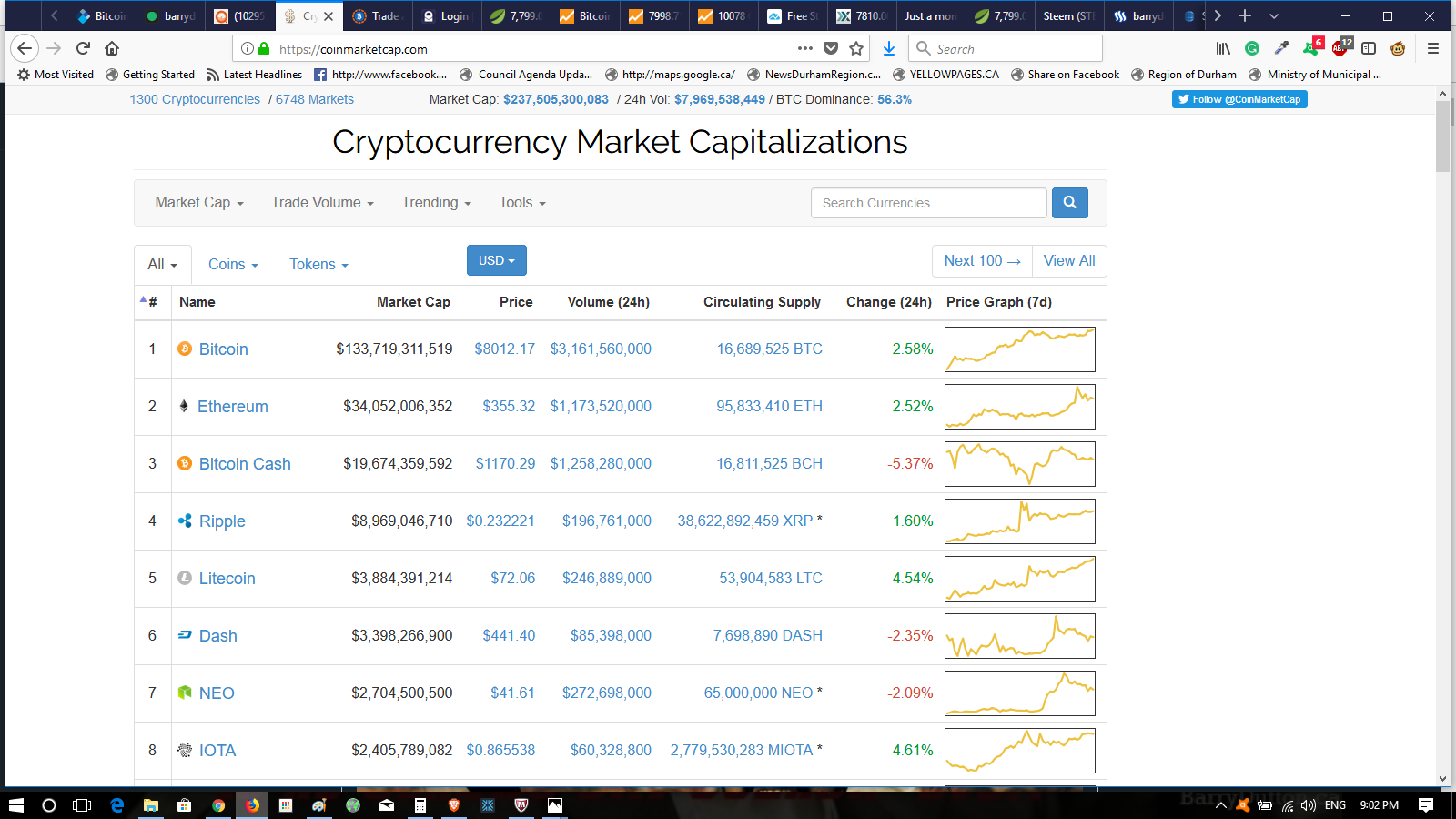Image resolution: width=1456 pixels, height=819 pixels.
Task: Open the Bitcoin Cash coin page
Action: click(x=245, y=464)
